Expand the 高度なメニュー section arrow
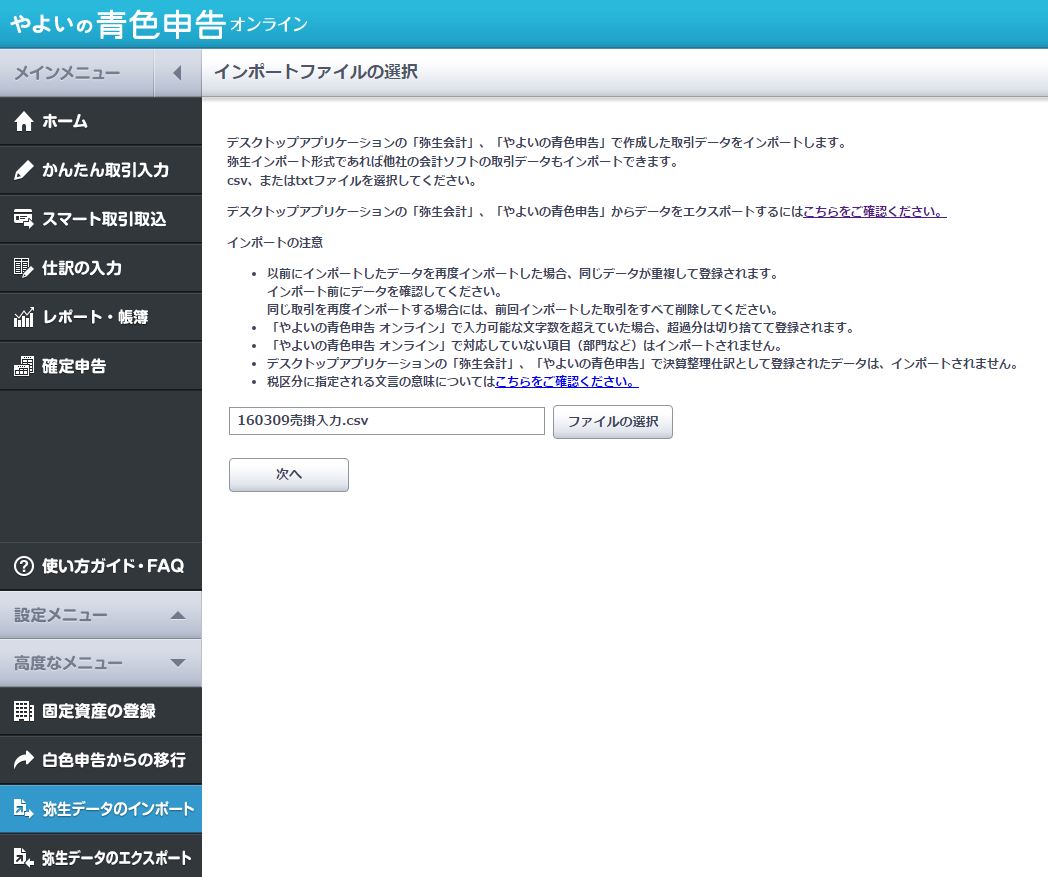 tap(178, 663)
